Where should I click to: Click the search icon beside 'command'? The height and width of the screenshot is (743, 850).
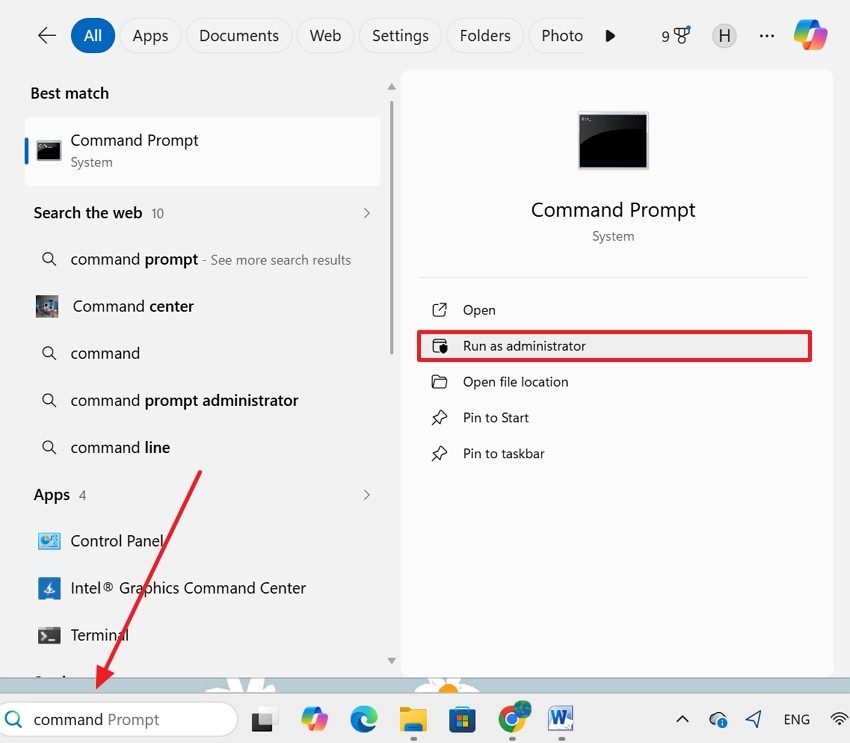[x=49, y=353]
